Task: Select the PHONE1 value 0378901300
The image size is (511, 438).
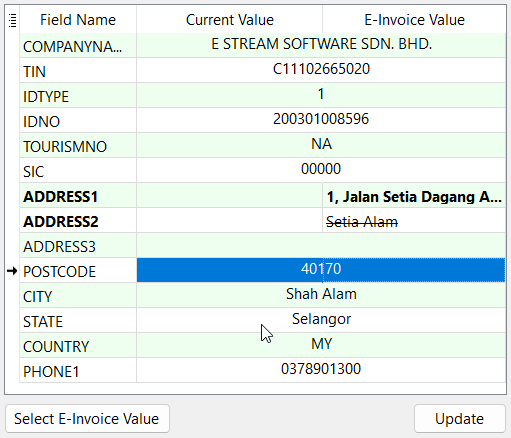Action: tap(321, 369)
